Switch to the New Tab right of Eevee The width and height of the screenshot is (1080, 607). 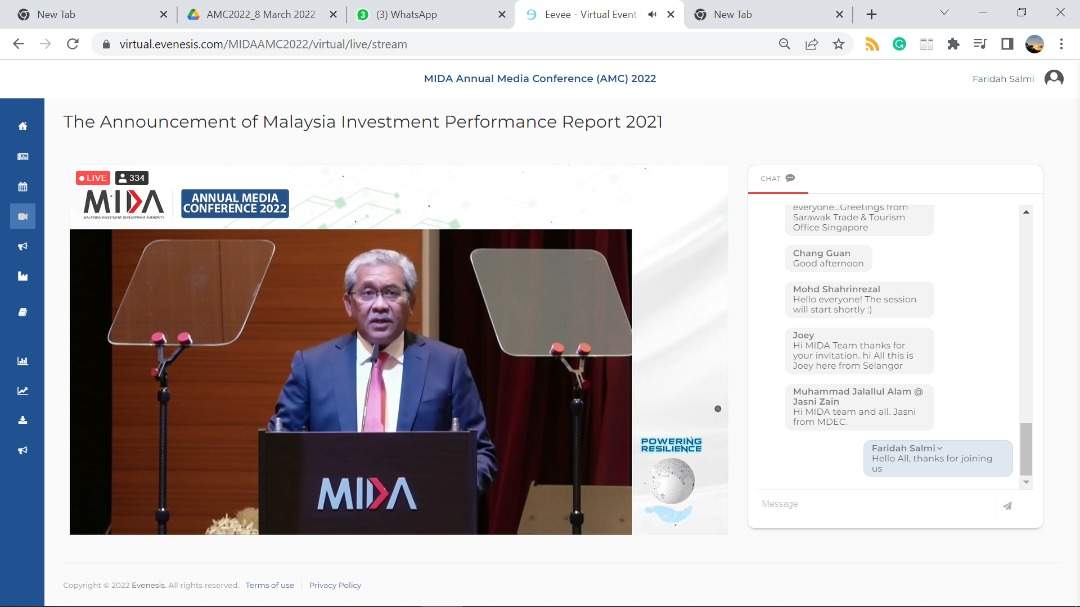point(769,14)
